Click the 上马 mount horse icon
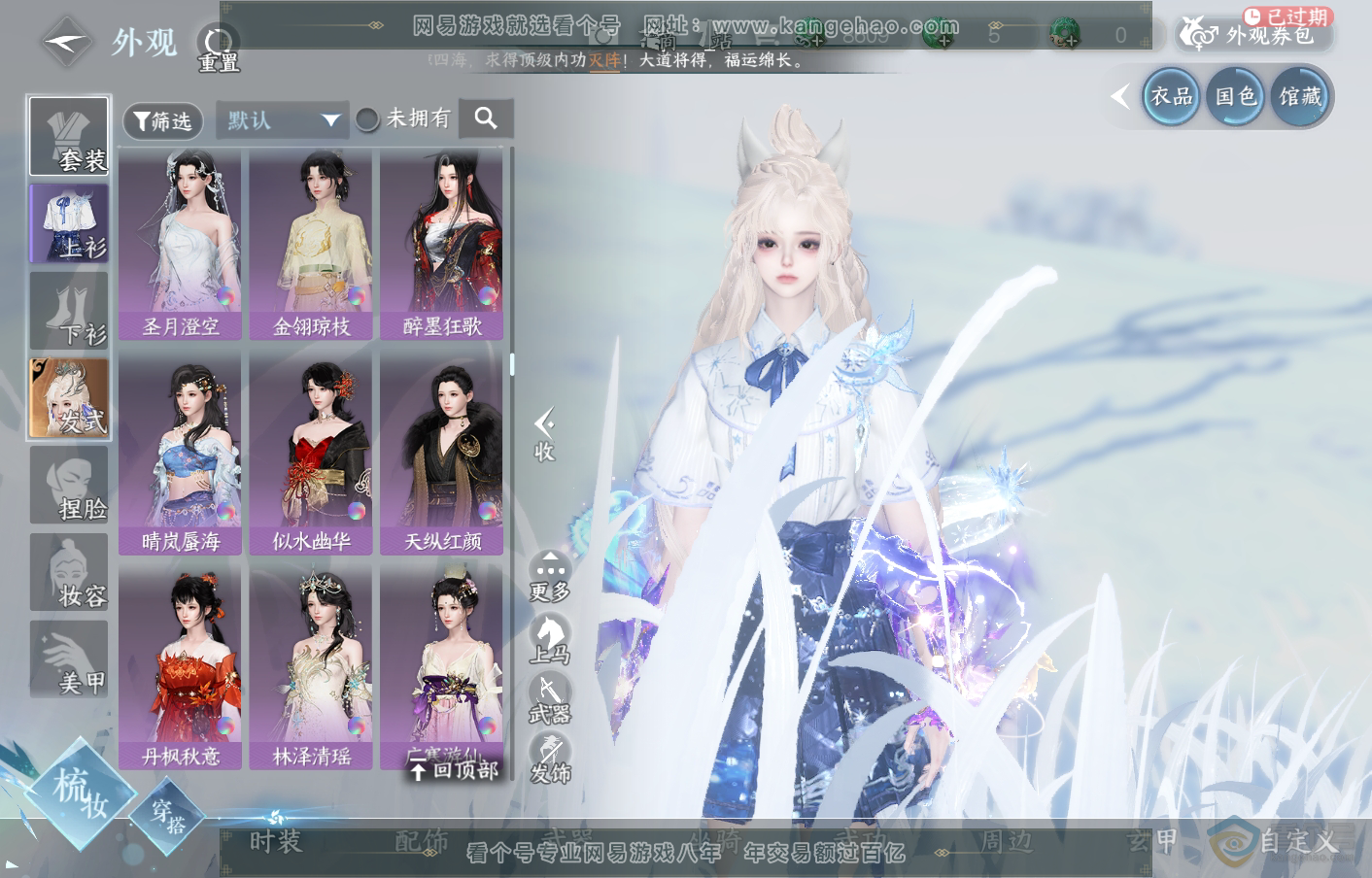 (550, 639)
